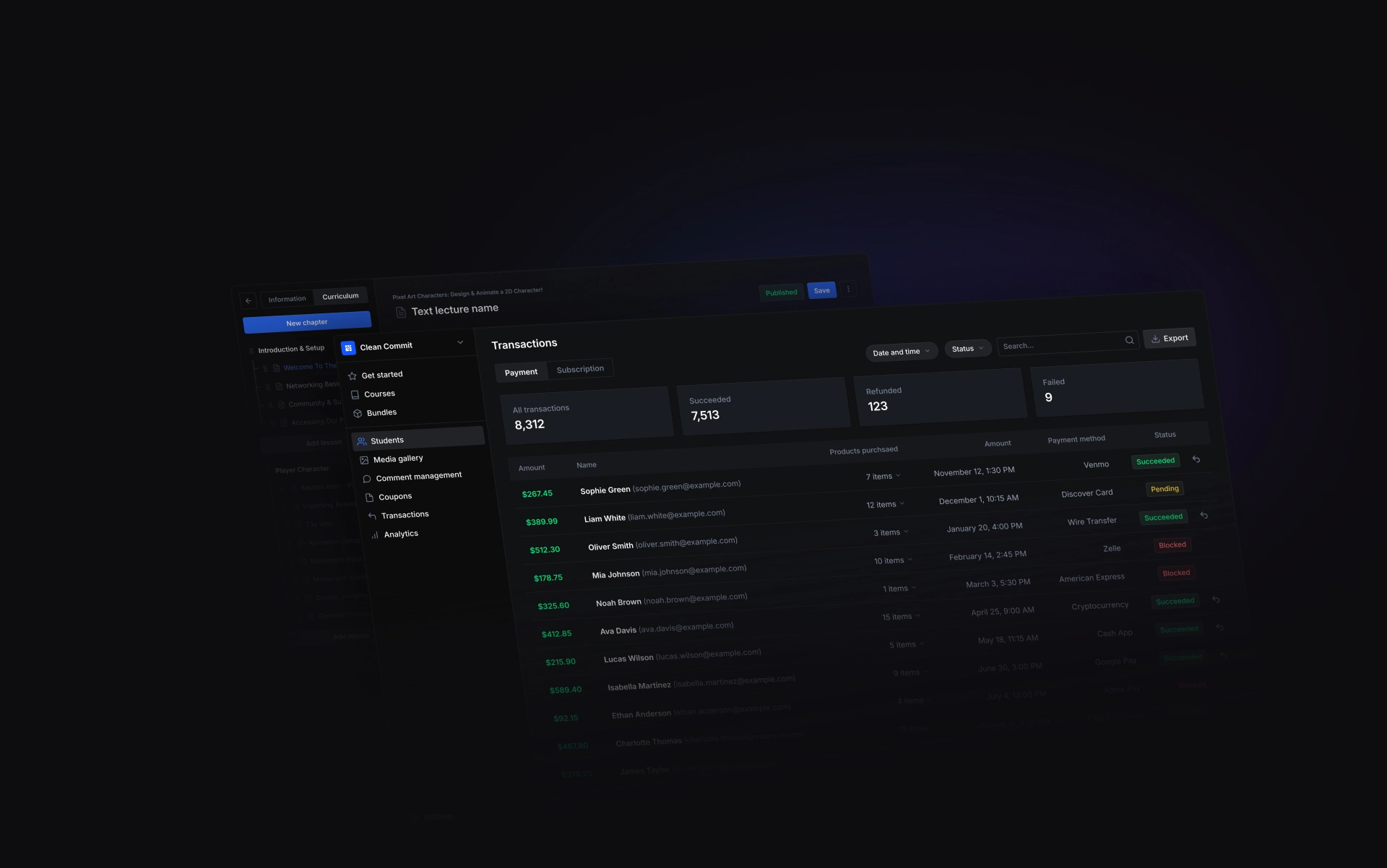Screen dimensions: 1387x868
Task: Click the New chapter button
Action: pos(306,323)
